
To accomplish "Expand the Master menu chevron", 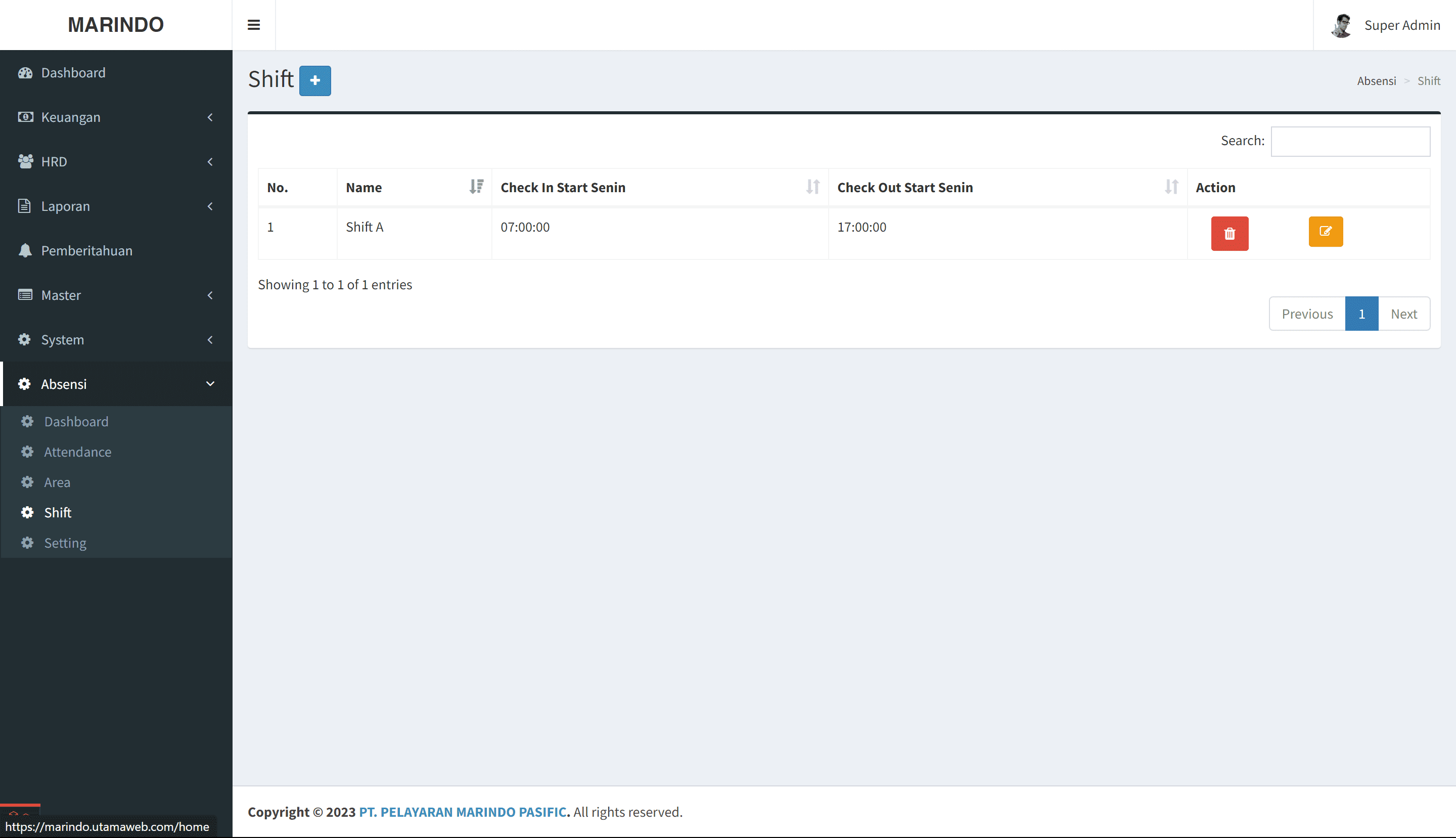I will click(210, 295).
